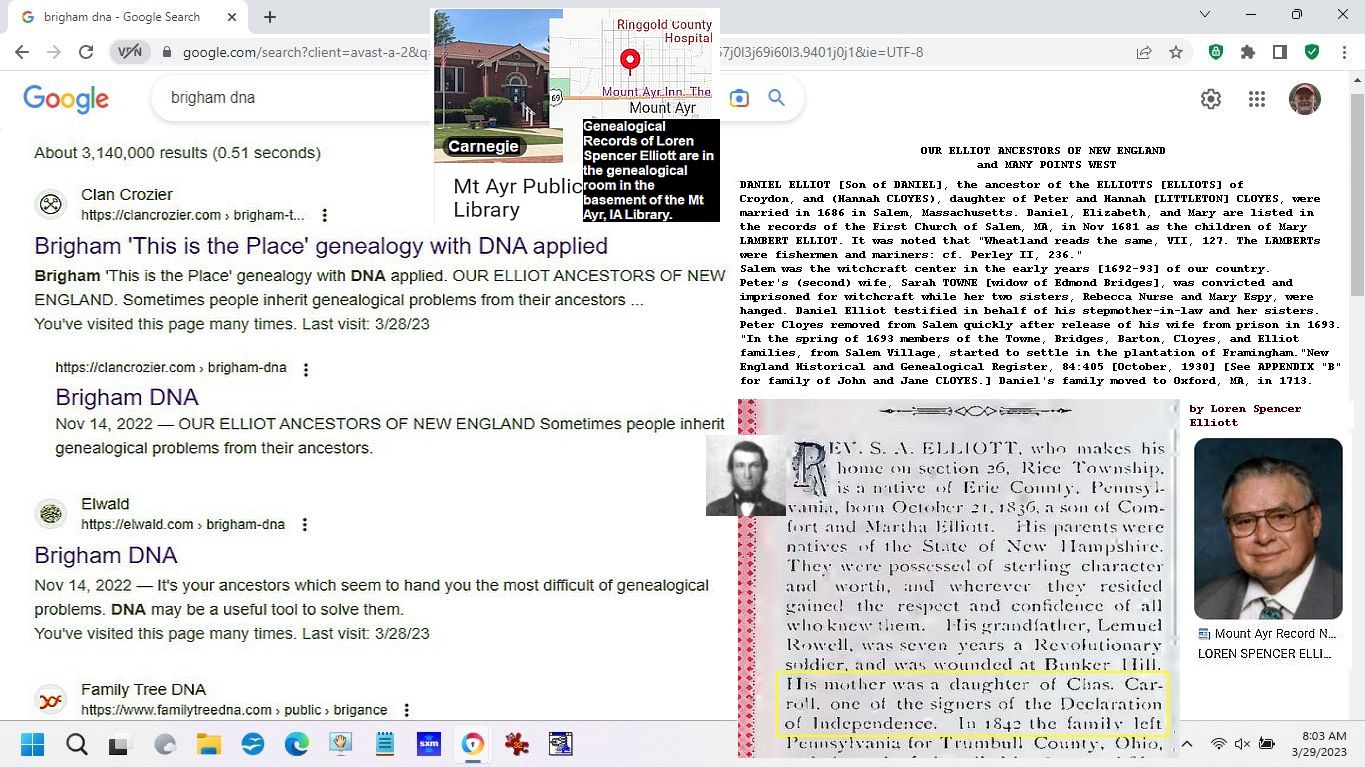The height and width of the screenshot is (767, 1365).
Task: Toggle the browser side panel icon
Action: coord(1279,52)
